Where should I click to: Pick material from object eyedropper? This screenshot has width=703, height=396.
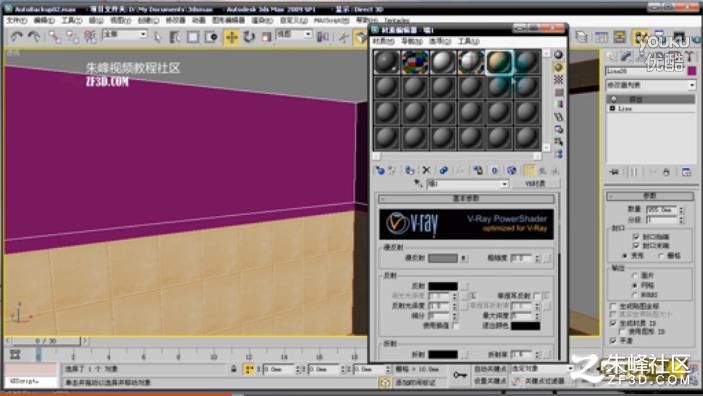tap(418, 184)
